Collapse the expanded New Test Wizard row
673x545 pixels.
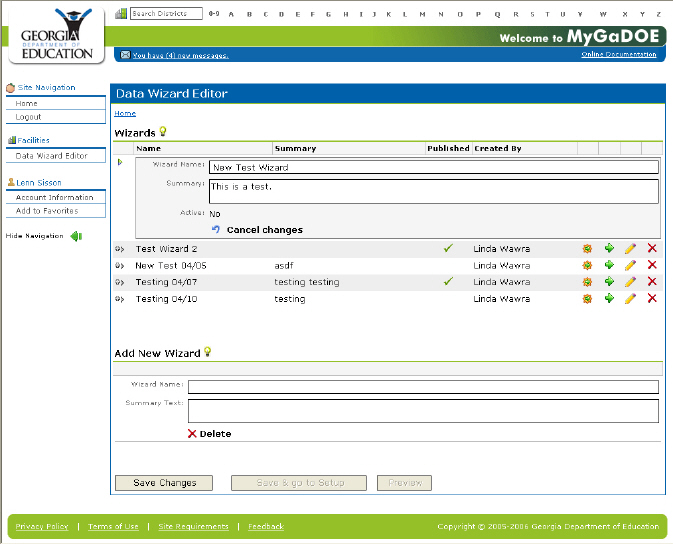[x=120, y=162]
